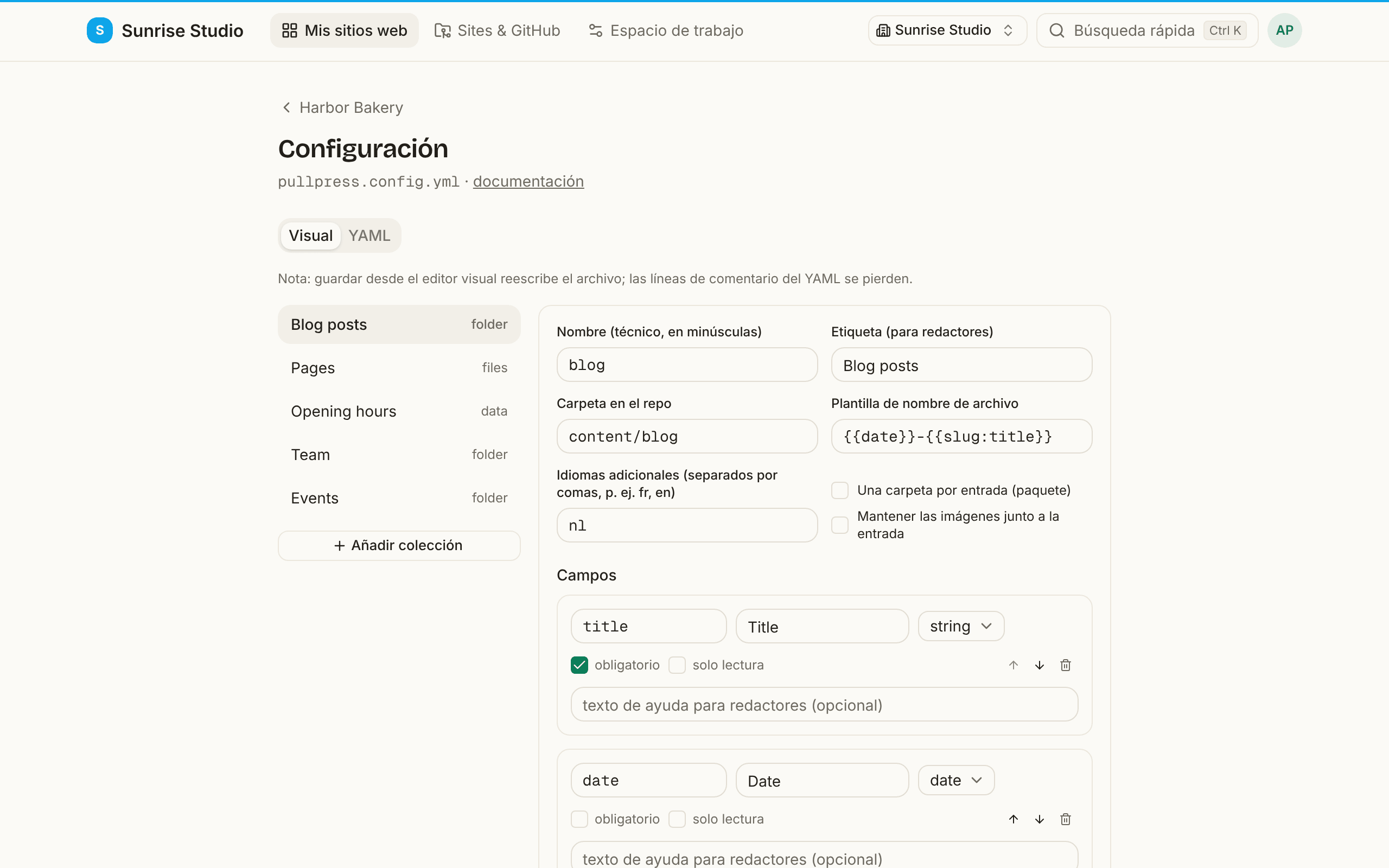1389x868 pixels.
Task: Click Añadir colección button
Action: point(399,545)
